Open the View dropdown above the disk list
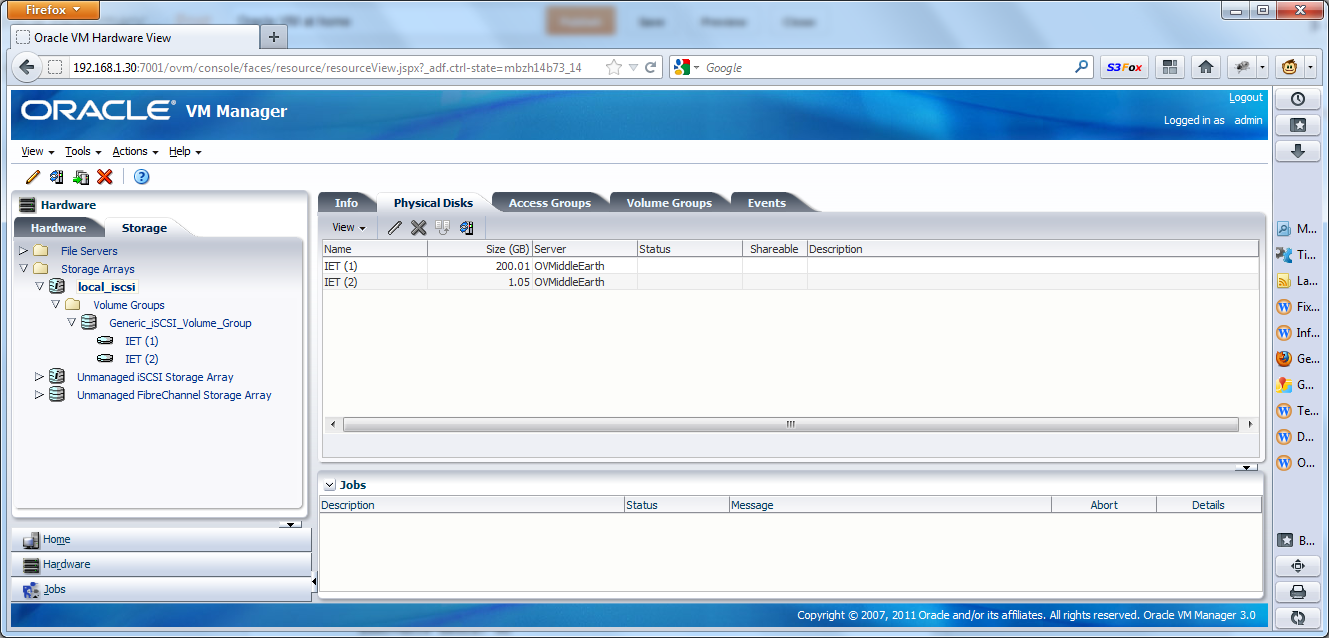 point(345,227)
